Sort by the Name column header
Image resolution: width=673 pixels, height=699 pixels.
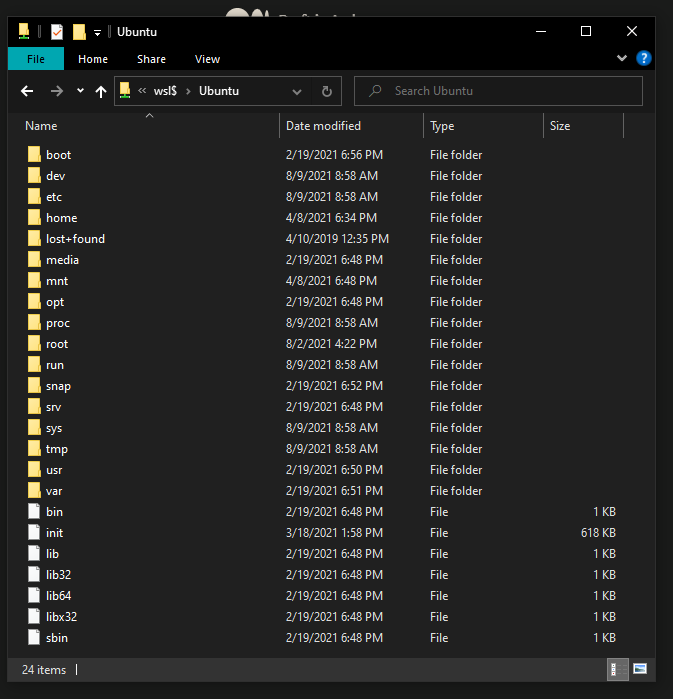click(x=41, y=126)
